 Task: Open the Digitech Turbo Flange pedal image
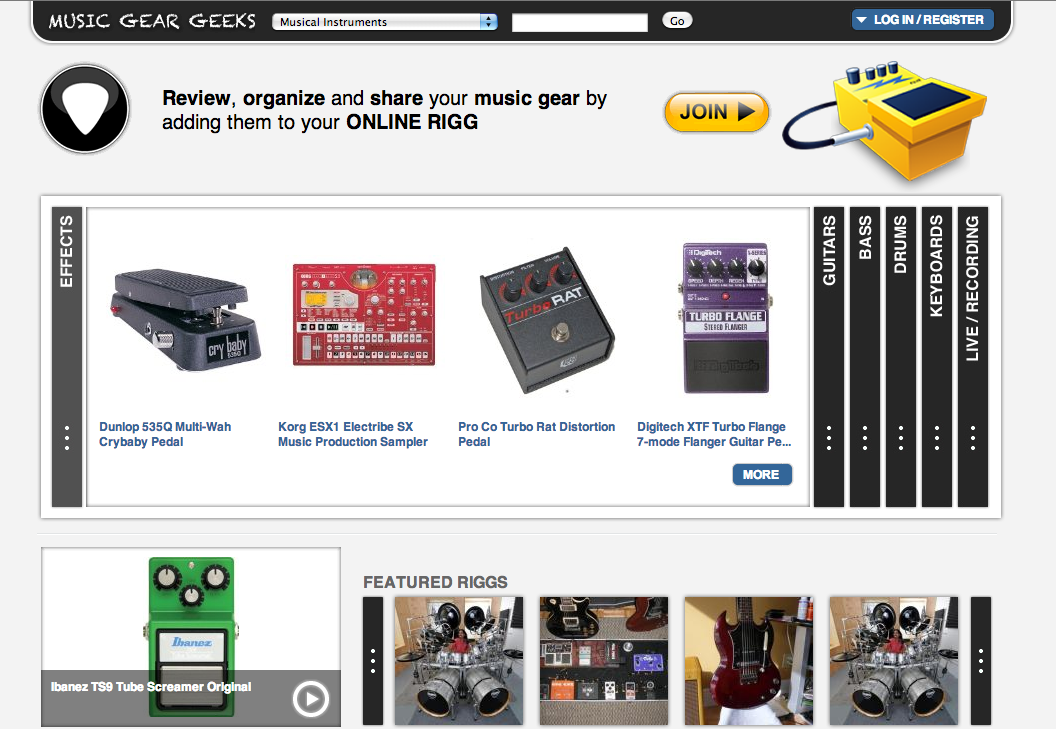(725, 318)
